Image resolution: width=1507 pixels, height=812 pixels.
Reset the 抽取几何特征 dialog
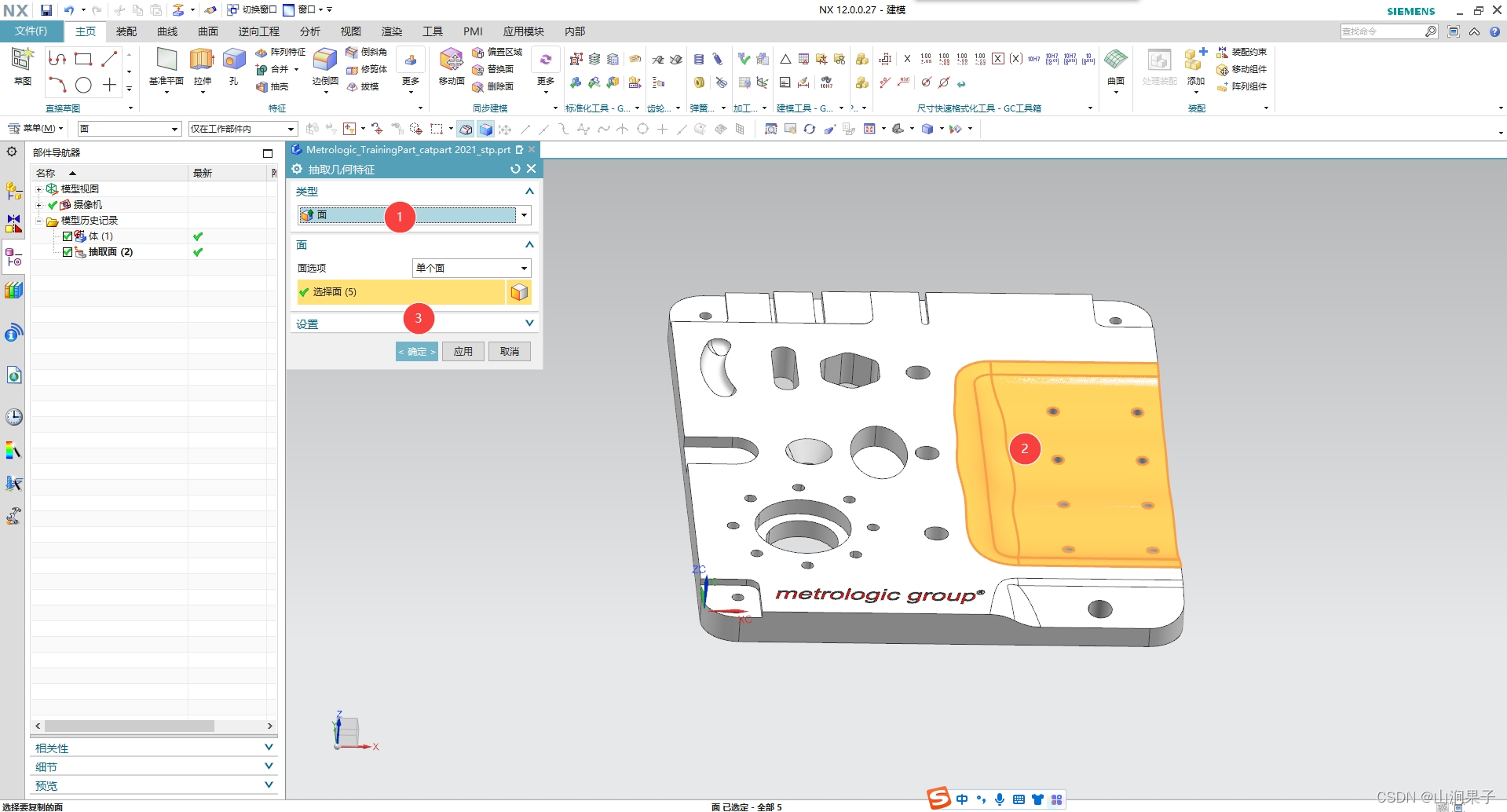tap(515, 169)
